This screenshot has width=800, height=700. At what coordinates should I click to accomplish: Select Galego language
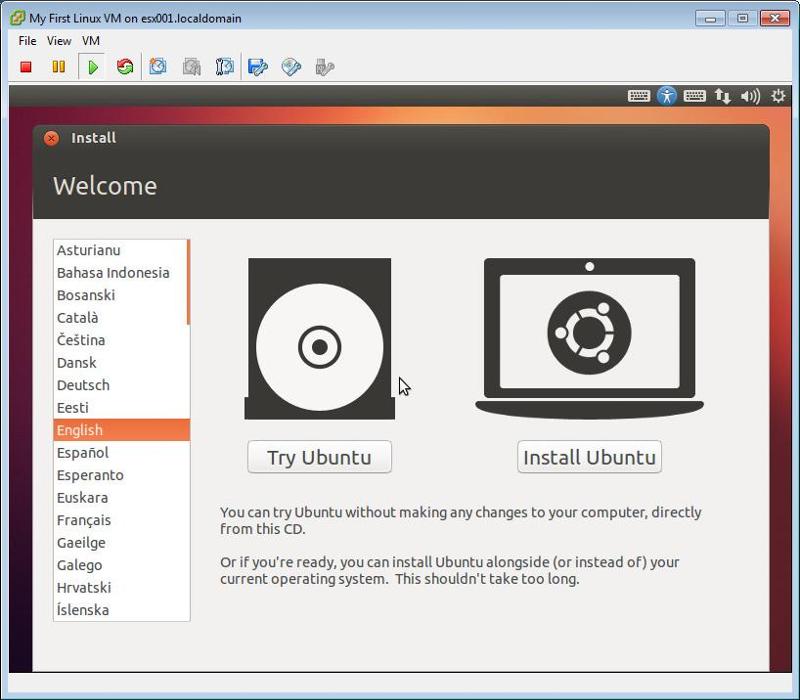(x=121, y=564)
